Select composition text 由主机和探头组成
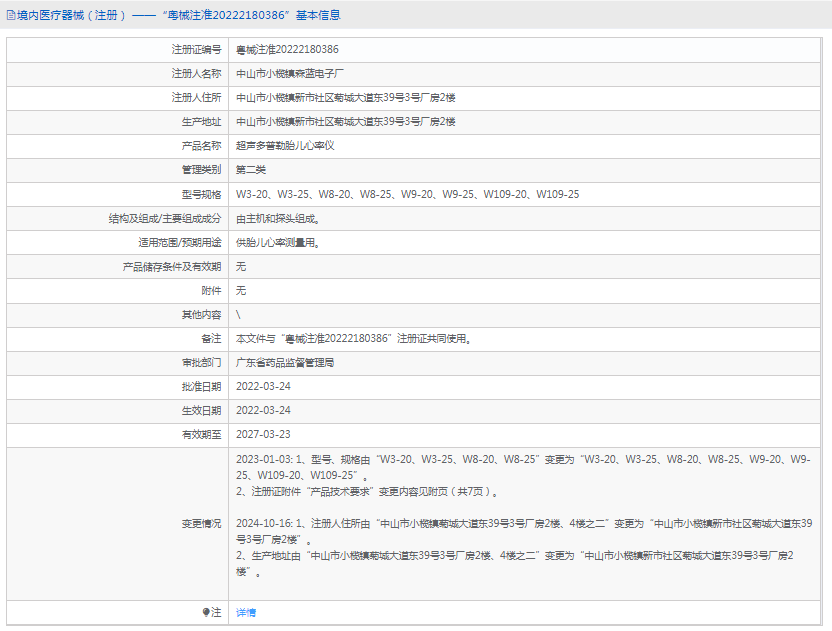The image size is (832, 631). coord(278,219)
